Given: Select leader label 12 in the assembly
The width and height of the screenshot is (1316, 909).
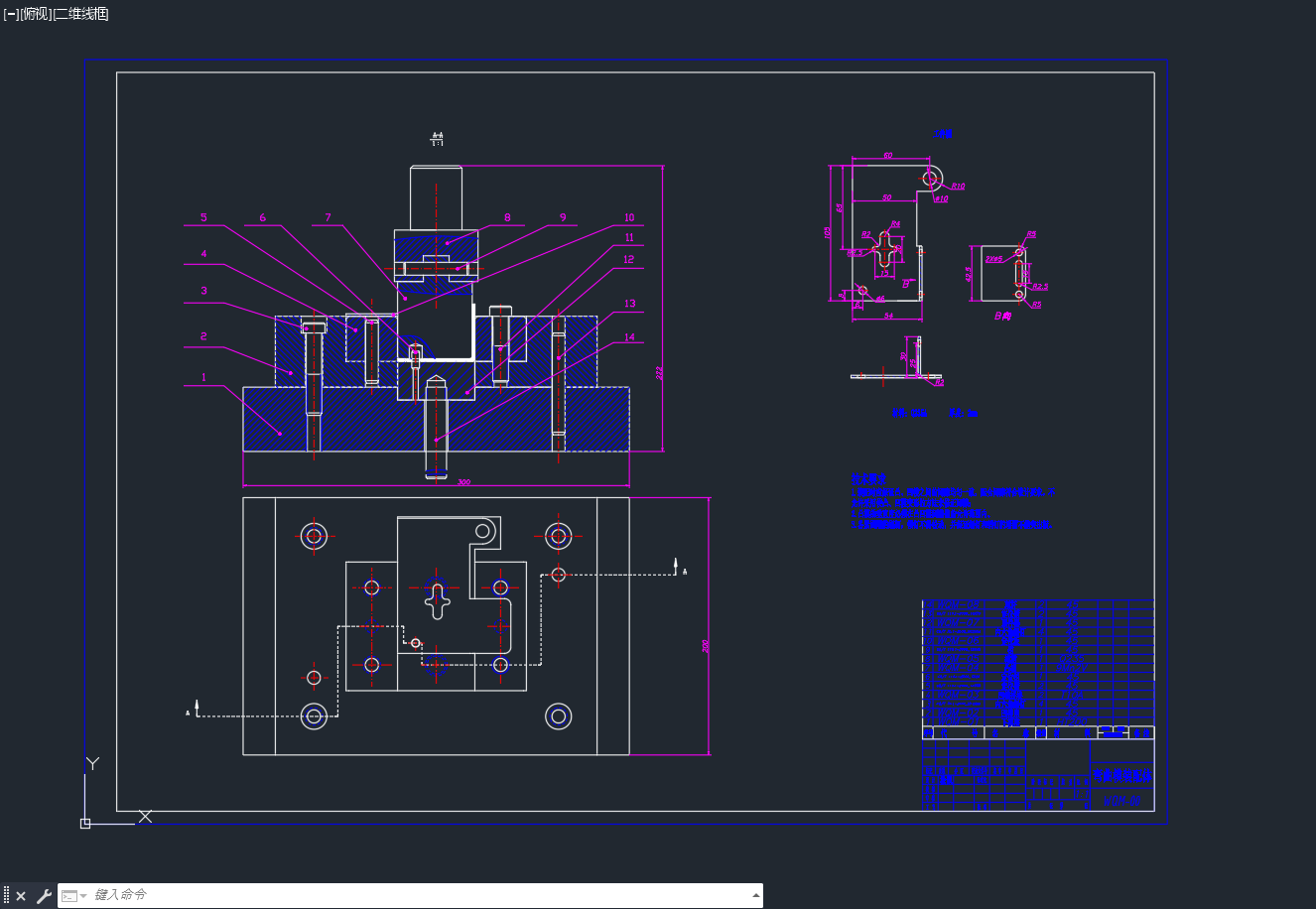Looking at the screenshot, I should [x=629, y=260].
